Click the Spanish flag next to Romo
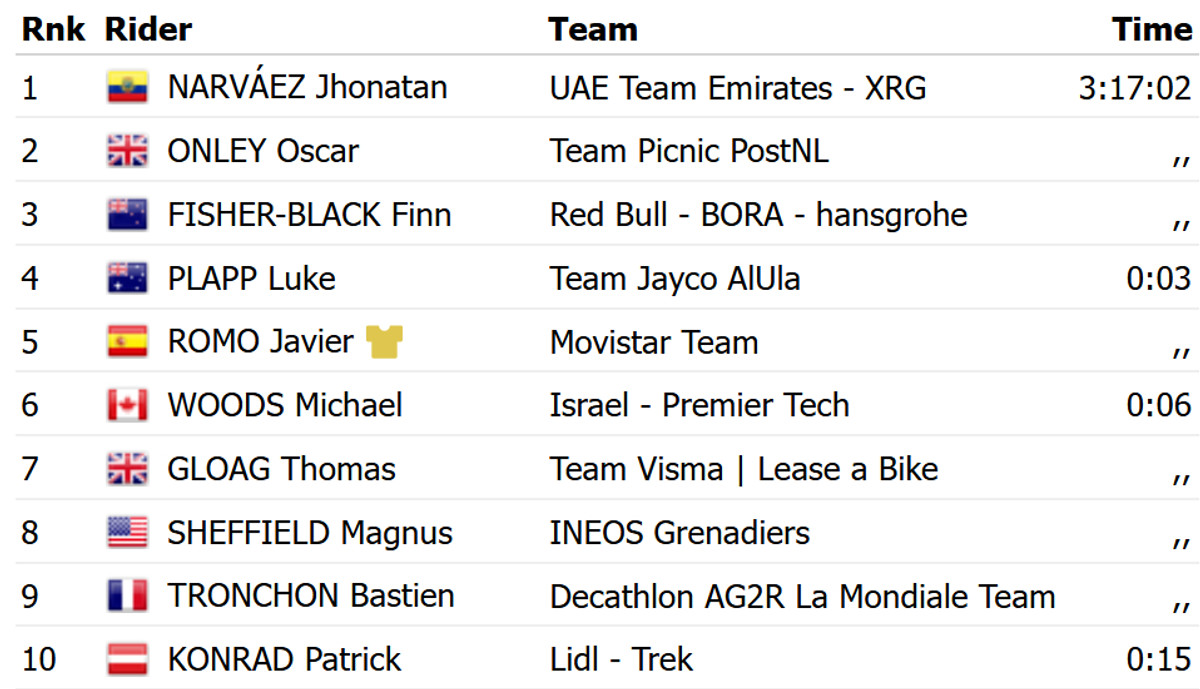Viewport: 1200px width, 689px height. point(127,342)
